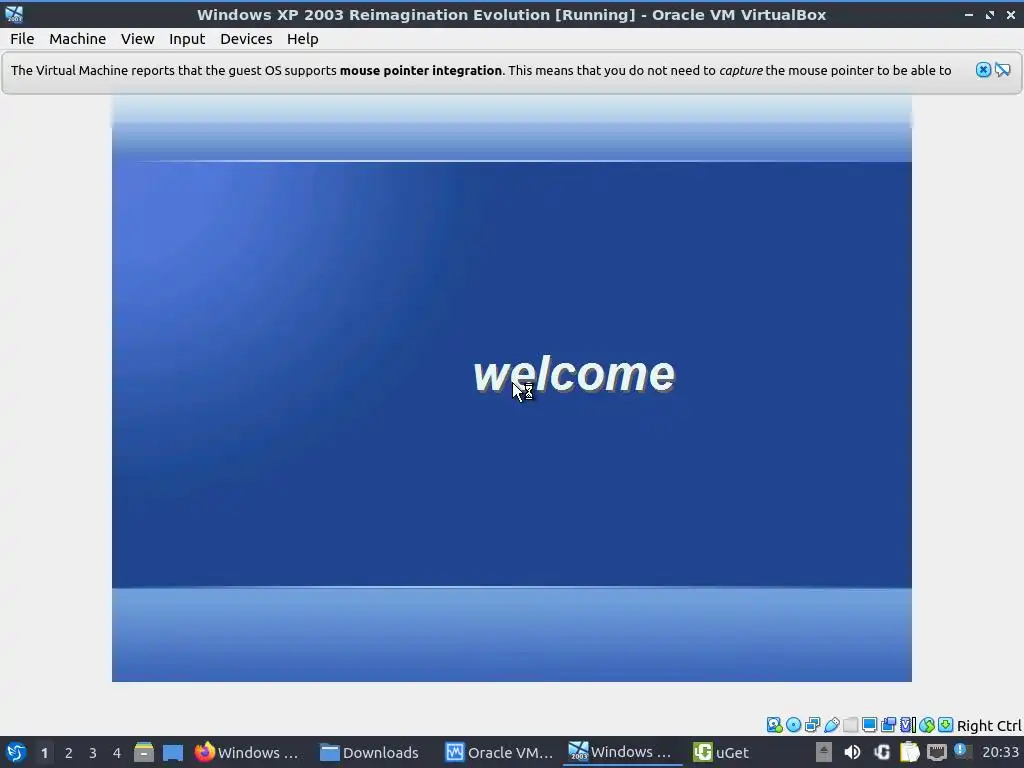Click the CPU virtualization status icon
Image resolution: width=1024 pixels, height=768 pixels.
[x=908, y=725]
